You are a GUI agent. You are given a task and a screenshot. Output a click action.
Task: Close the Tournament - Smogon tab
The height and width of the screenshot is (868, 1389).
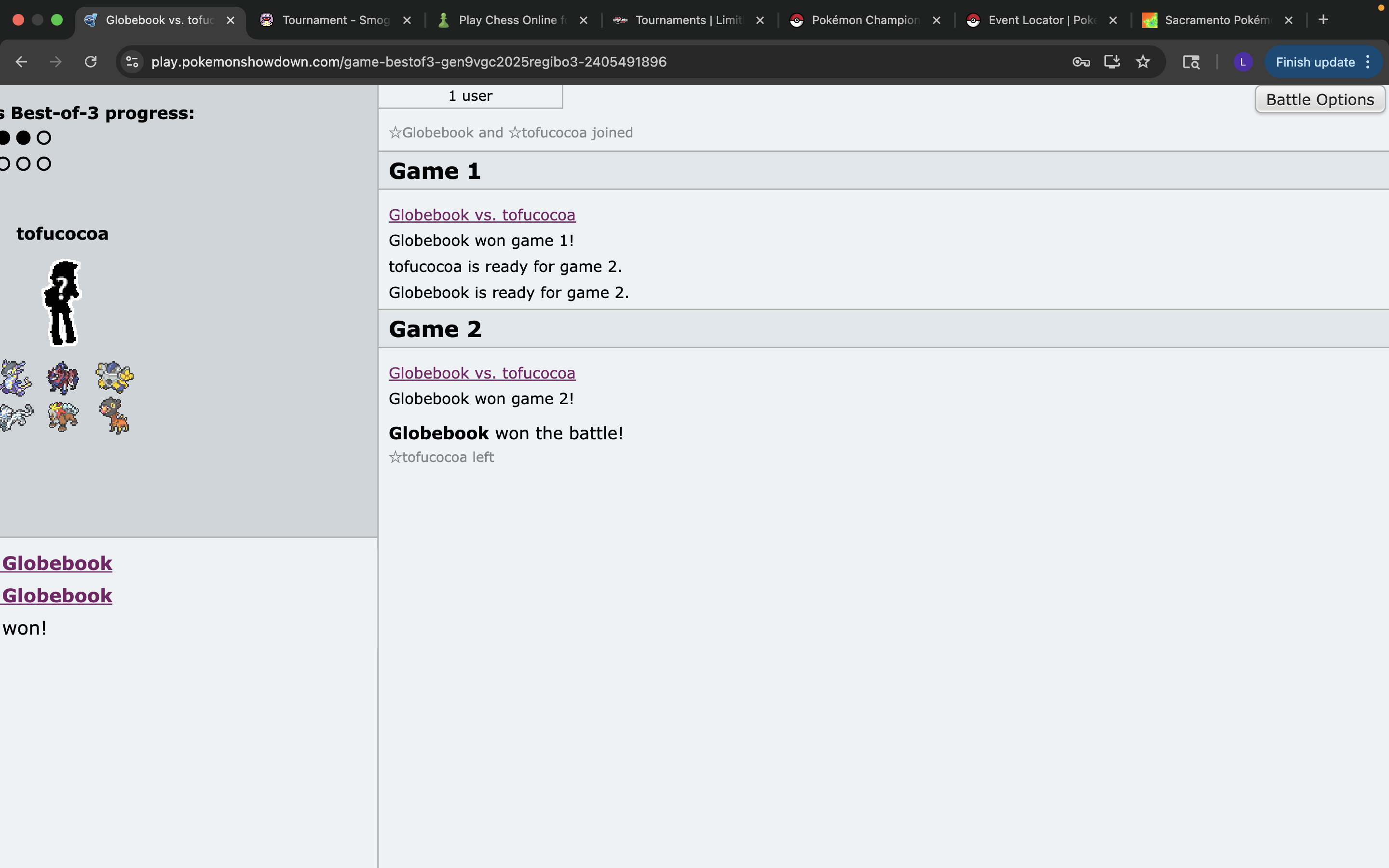click(407, 20)
